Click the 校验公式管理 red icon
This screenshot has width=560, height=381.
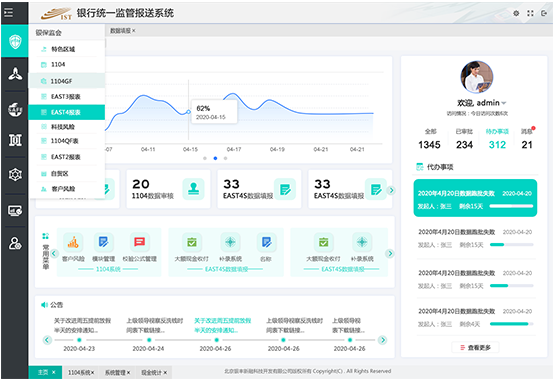(139, 242)
